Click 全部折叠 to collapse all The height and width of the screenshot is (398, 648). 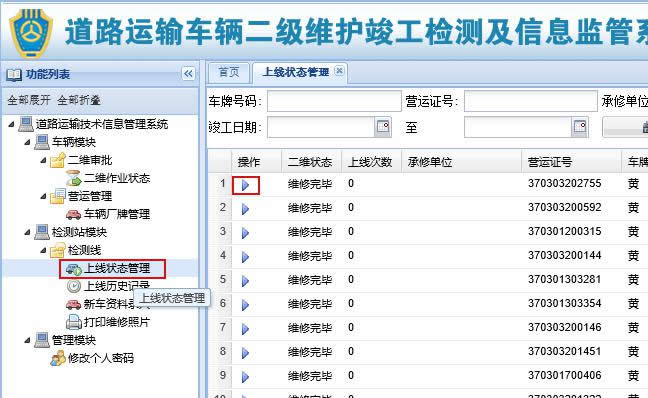(79, 100)
